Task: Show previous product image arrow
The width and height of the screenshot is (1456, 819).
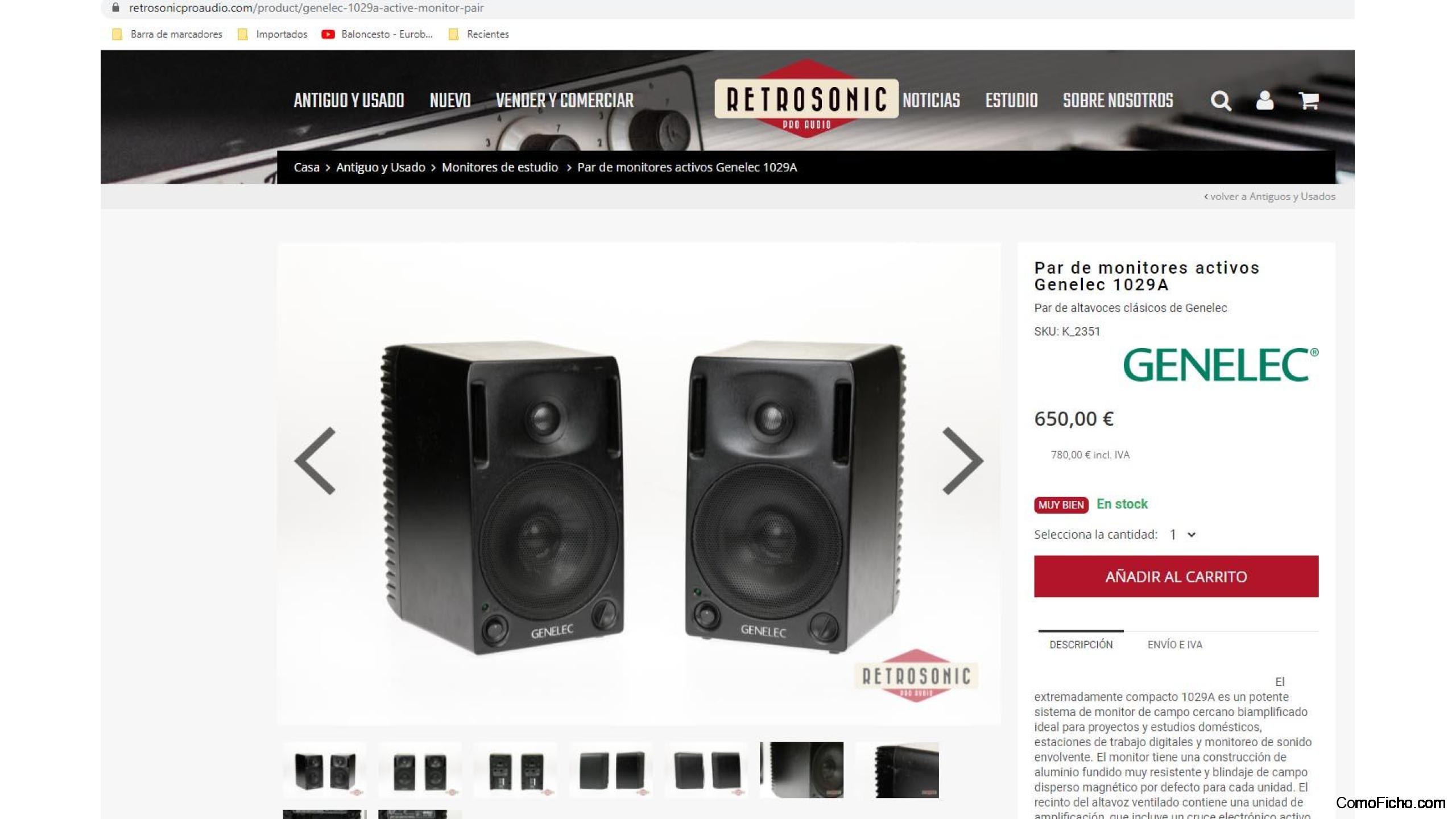Action: point(315,461)
